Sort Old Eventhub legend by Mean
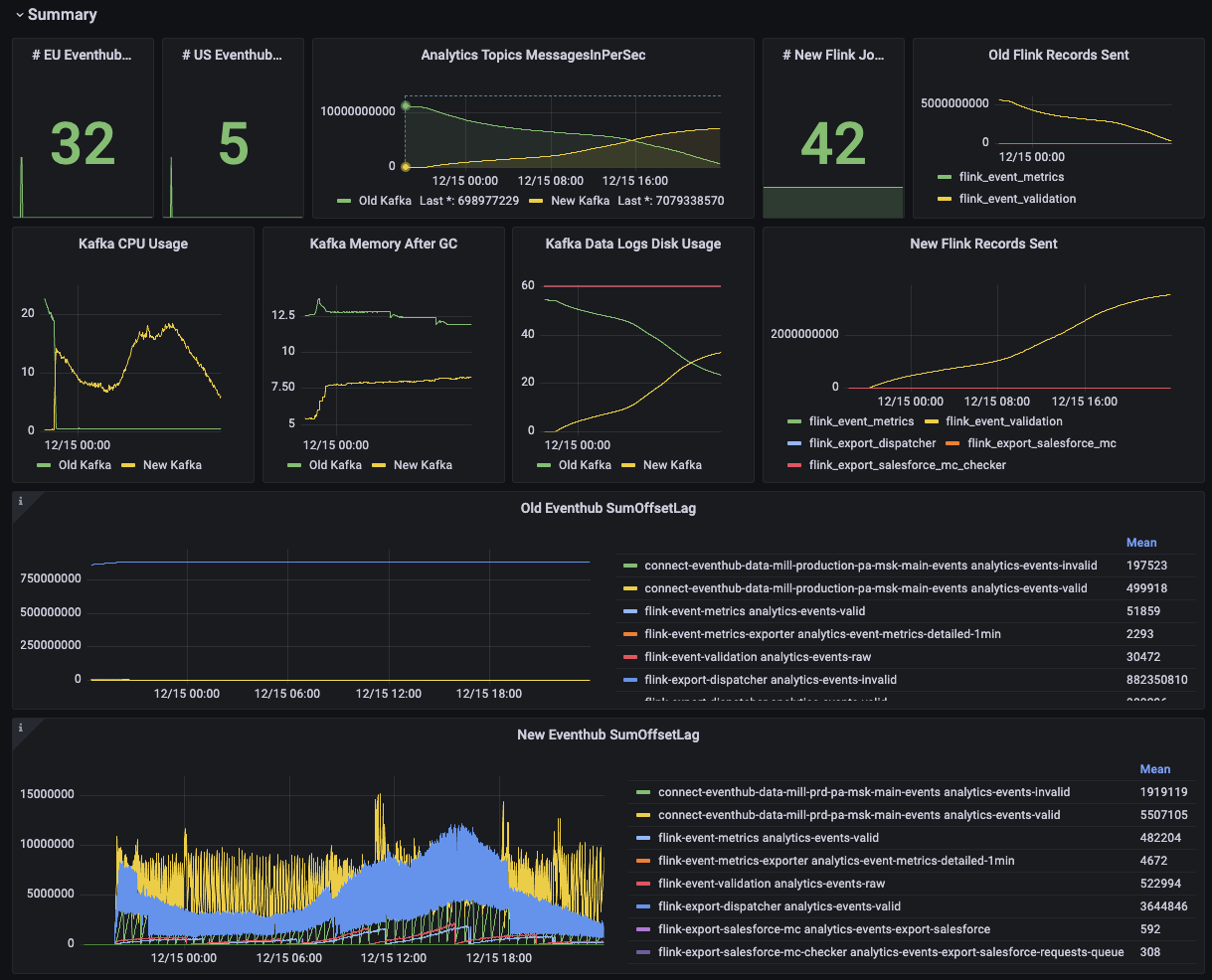This screenshot has height=980, width=1212. tap(1141, 542)
